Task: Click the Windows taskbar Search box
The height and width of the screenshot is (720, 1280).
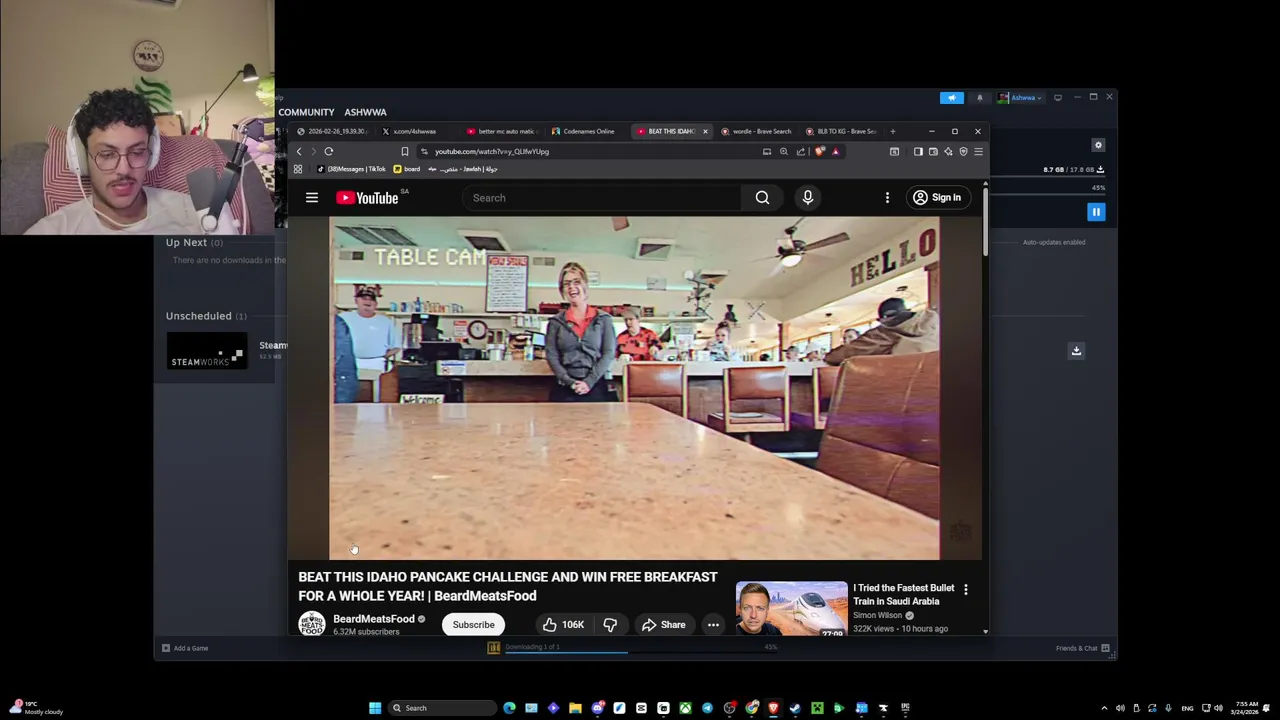Action: [441, 708]
